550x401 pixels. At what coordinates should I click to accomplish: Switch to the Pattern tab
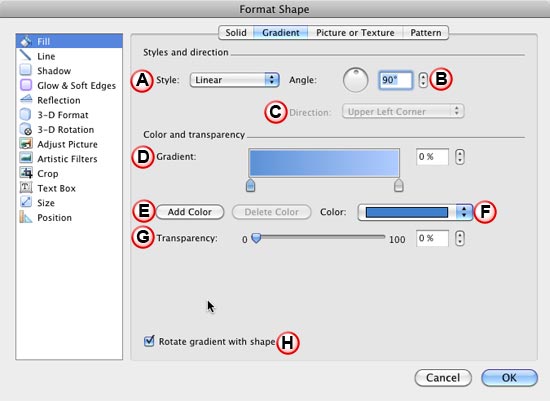pos(425,33)
